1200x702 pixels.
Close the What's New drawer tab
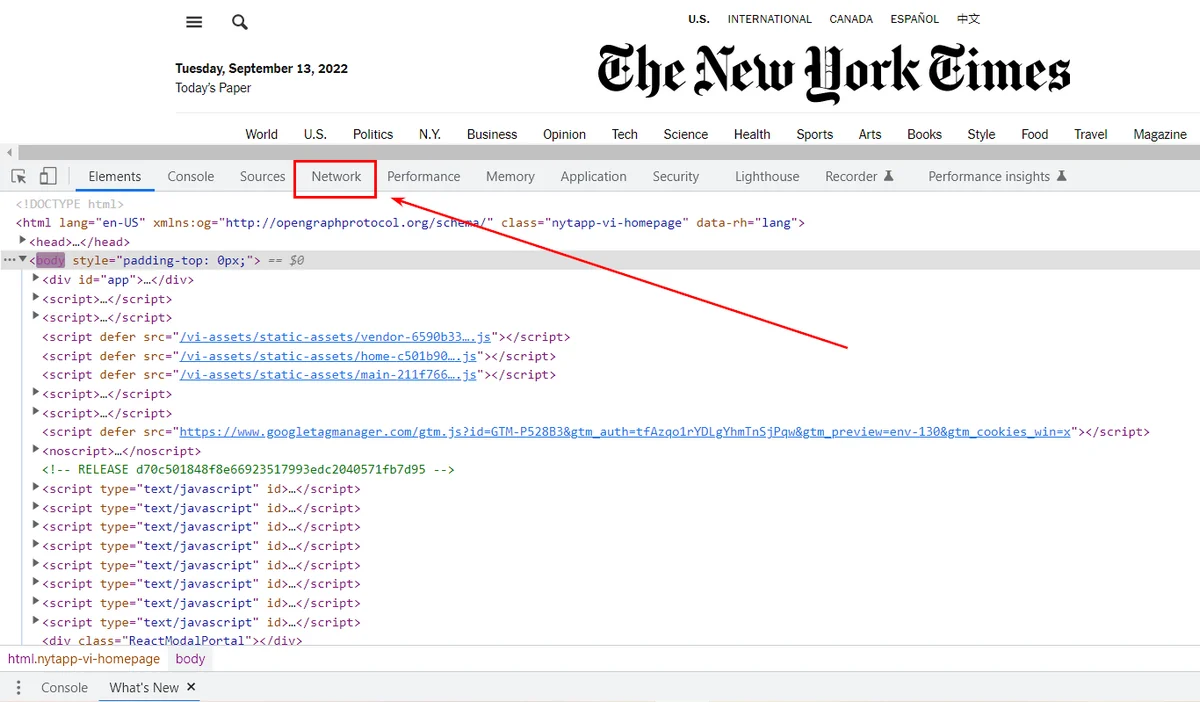191,687
